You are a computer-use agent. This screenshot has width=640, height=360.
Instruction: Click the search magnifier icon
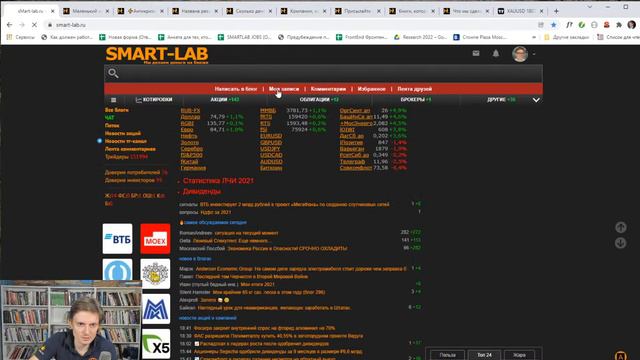pos(113,73)
